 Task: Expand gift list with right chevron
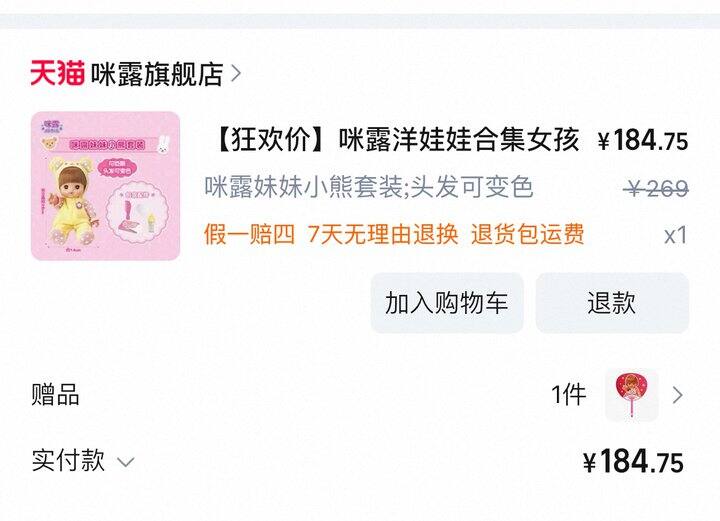tap(678, 395)
